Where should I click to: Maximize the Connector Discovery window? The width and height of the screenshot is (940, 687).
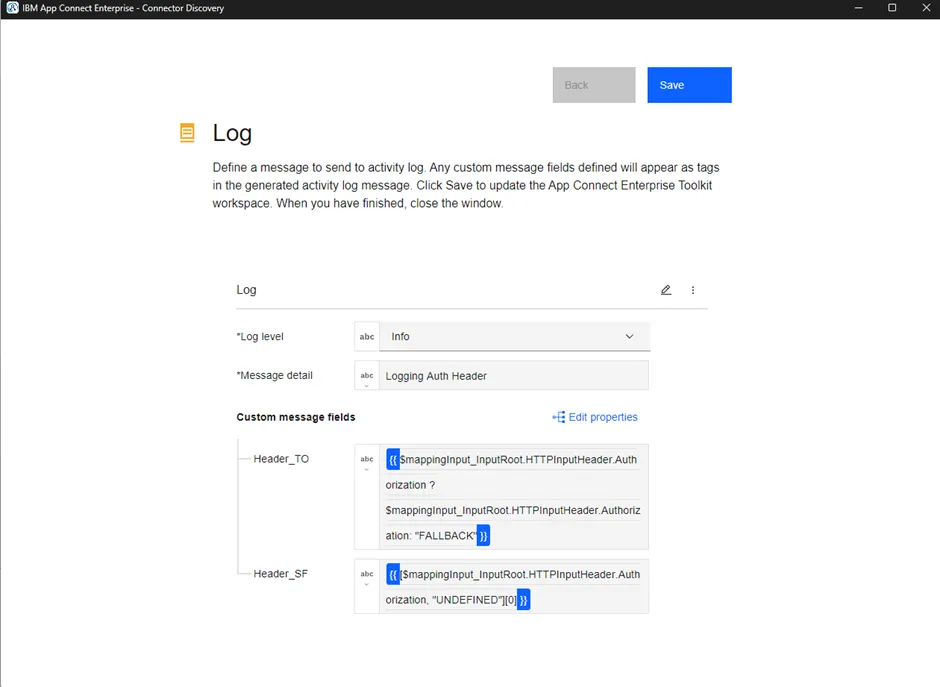pyautogui.click(x=892, y=8)
